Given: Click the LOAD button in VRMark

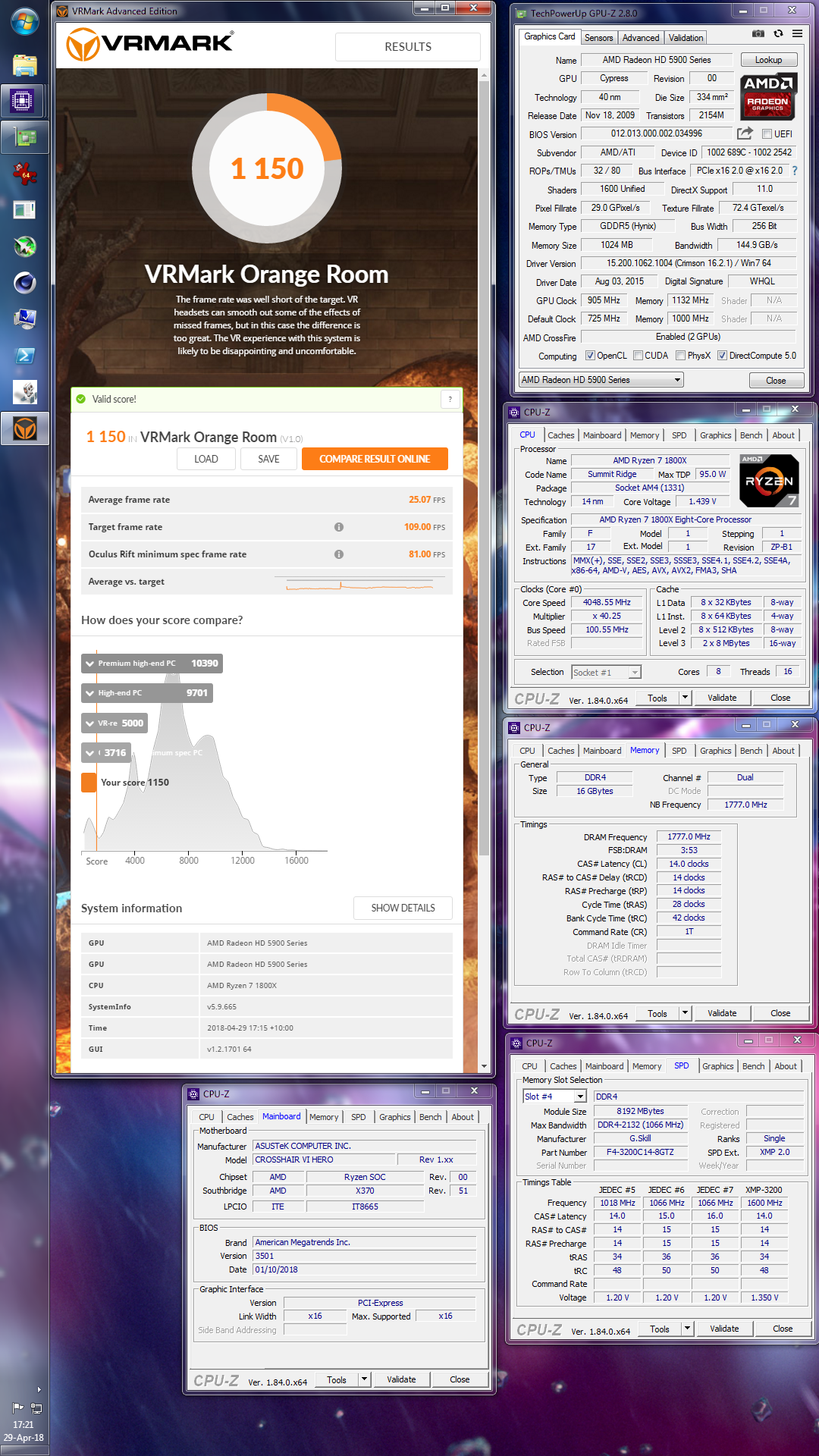Looking at the screenshot, I should click(206, 459).
